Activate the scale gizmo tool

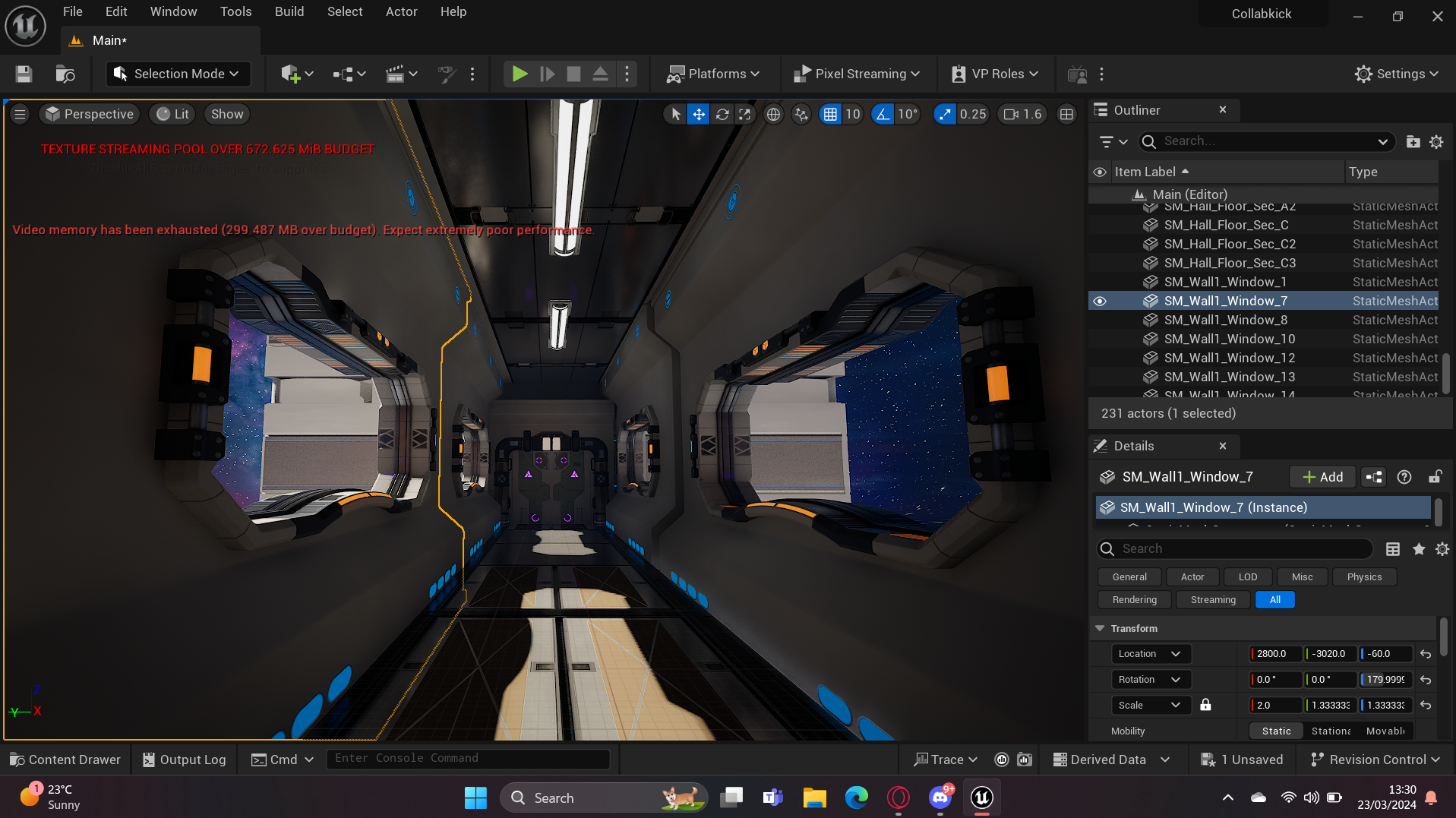(745, 114)
